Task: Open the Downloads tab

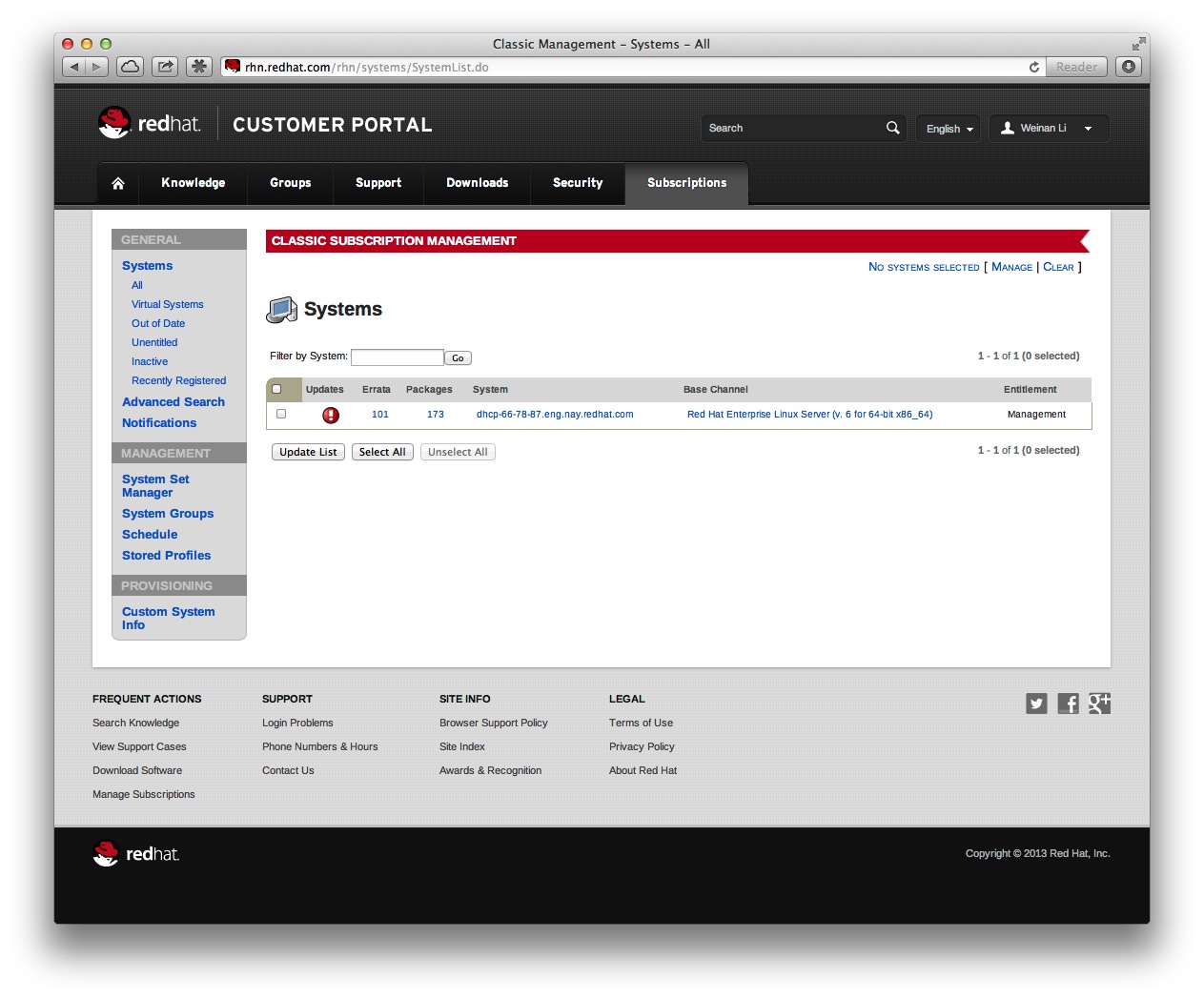Action: (x=478, y=183)
